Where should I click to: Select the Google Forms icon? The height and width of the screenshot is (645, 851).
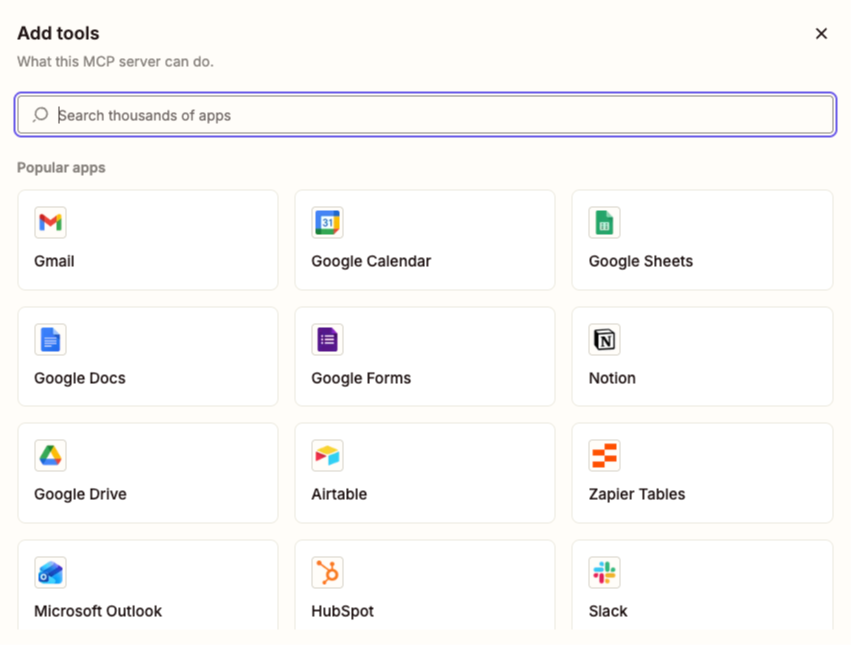(x=327, y=339)
